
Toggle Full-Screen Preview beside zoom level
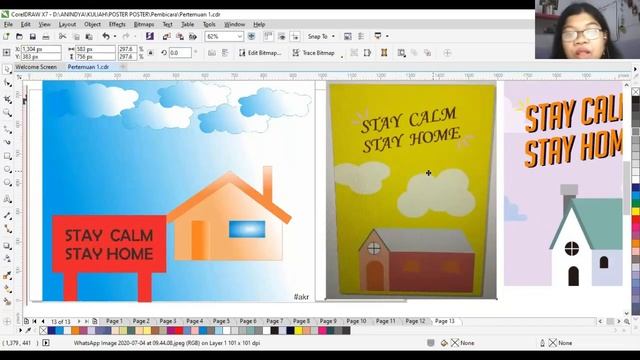coord(251,36)
